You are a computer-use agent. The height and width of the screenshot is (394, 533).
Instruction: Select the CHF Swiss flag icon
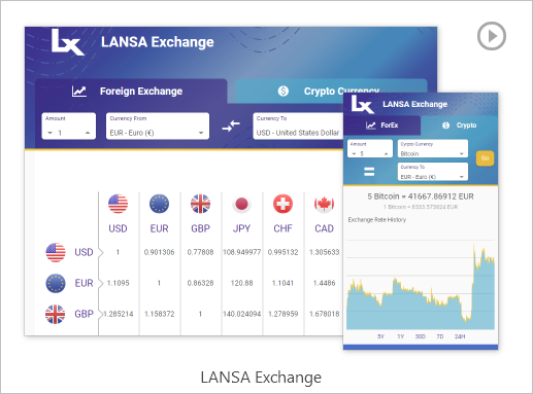pyautogui.click(x=283, y=204)
